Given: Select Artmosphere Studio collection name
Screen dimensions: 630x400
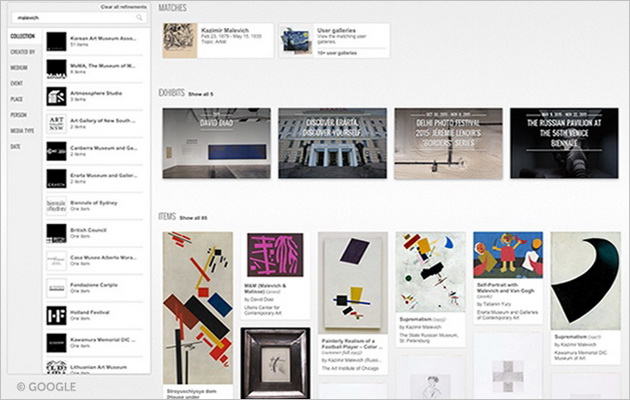Looking at the screenshot, I should point(96,93).
